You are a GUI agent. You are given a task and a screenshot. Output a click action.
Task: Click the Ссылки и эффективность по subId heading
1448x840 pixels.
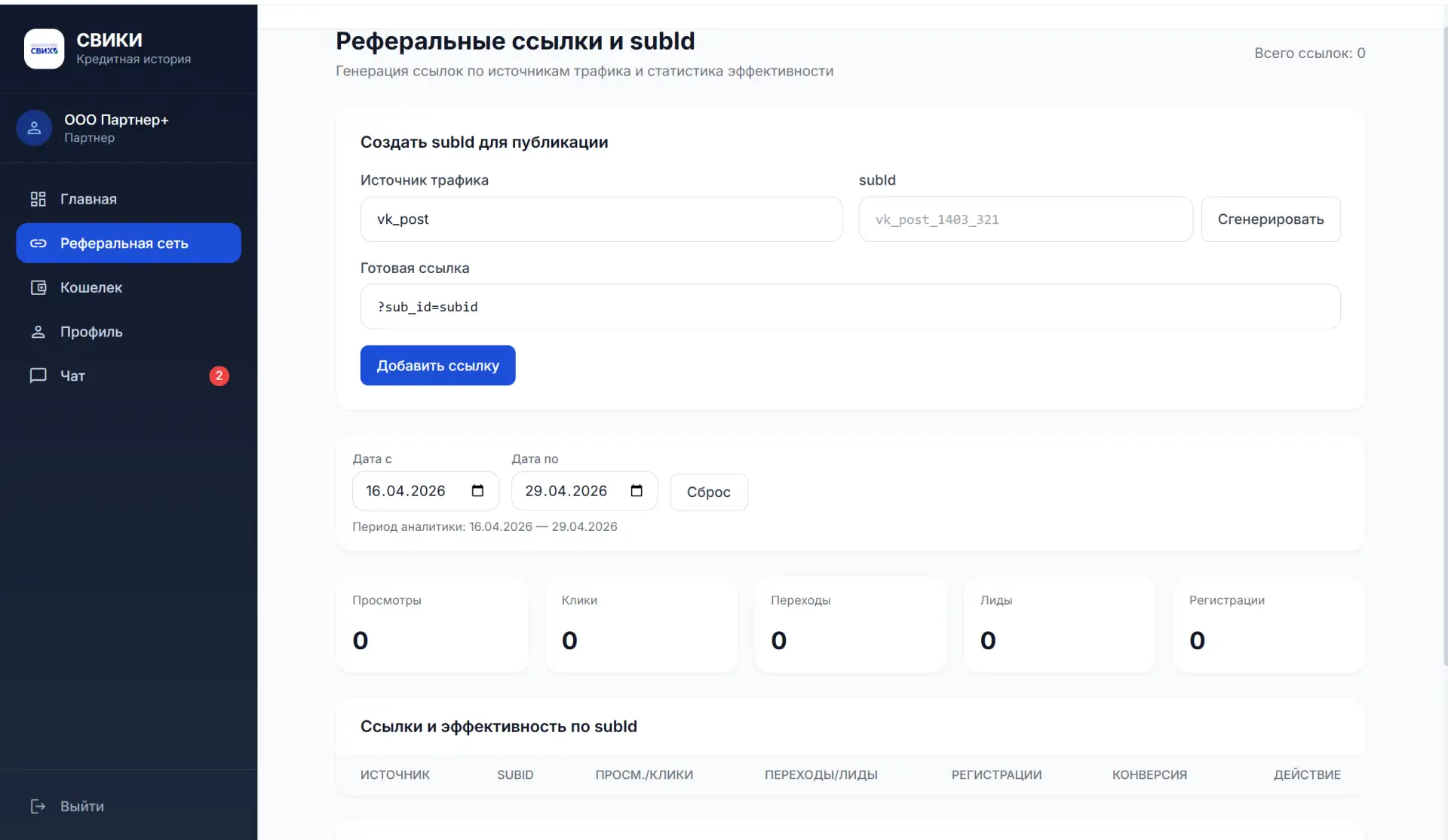point(499,726)
